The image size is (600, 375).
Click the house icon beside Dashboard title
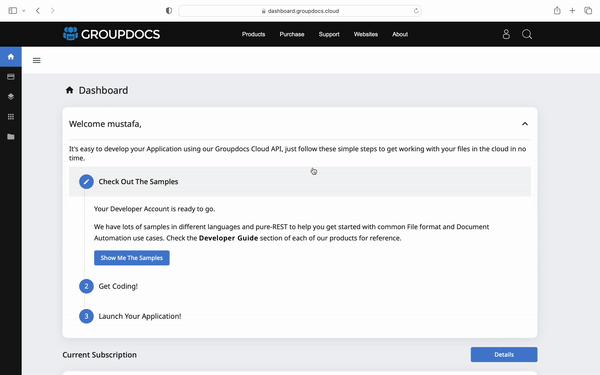point(69,90)
